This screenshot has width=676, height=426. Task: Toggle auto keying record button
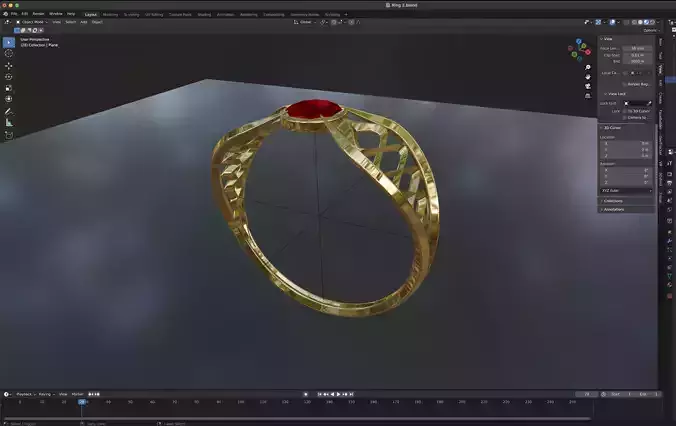point(306,394)
